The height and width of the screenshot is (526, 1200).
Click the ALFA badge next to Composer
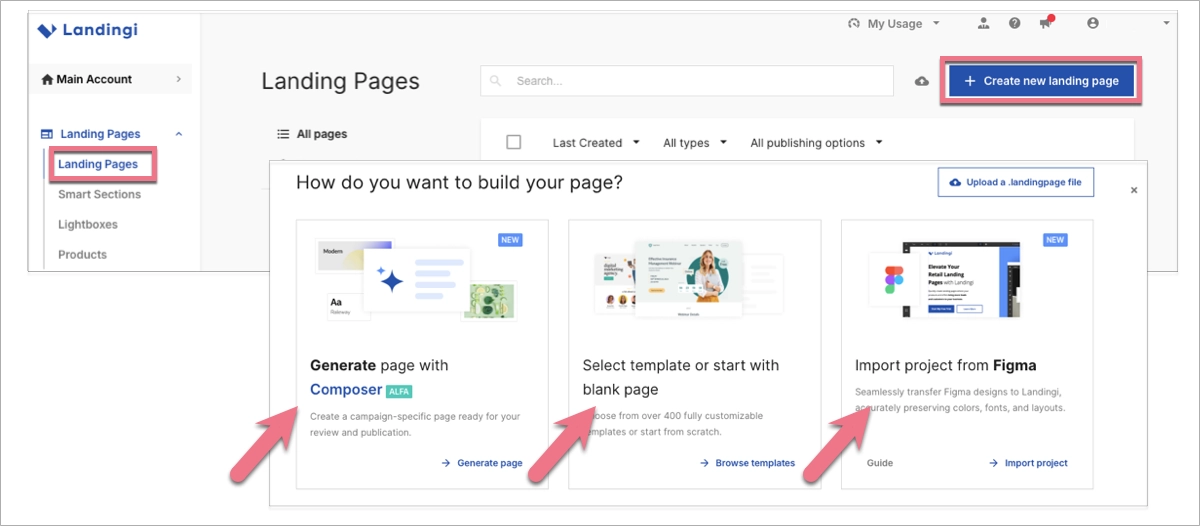pyautogui.click(x=399, y=391)
